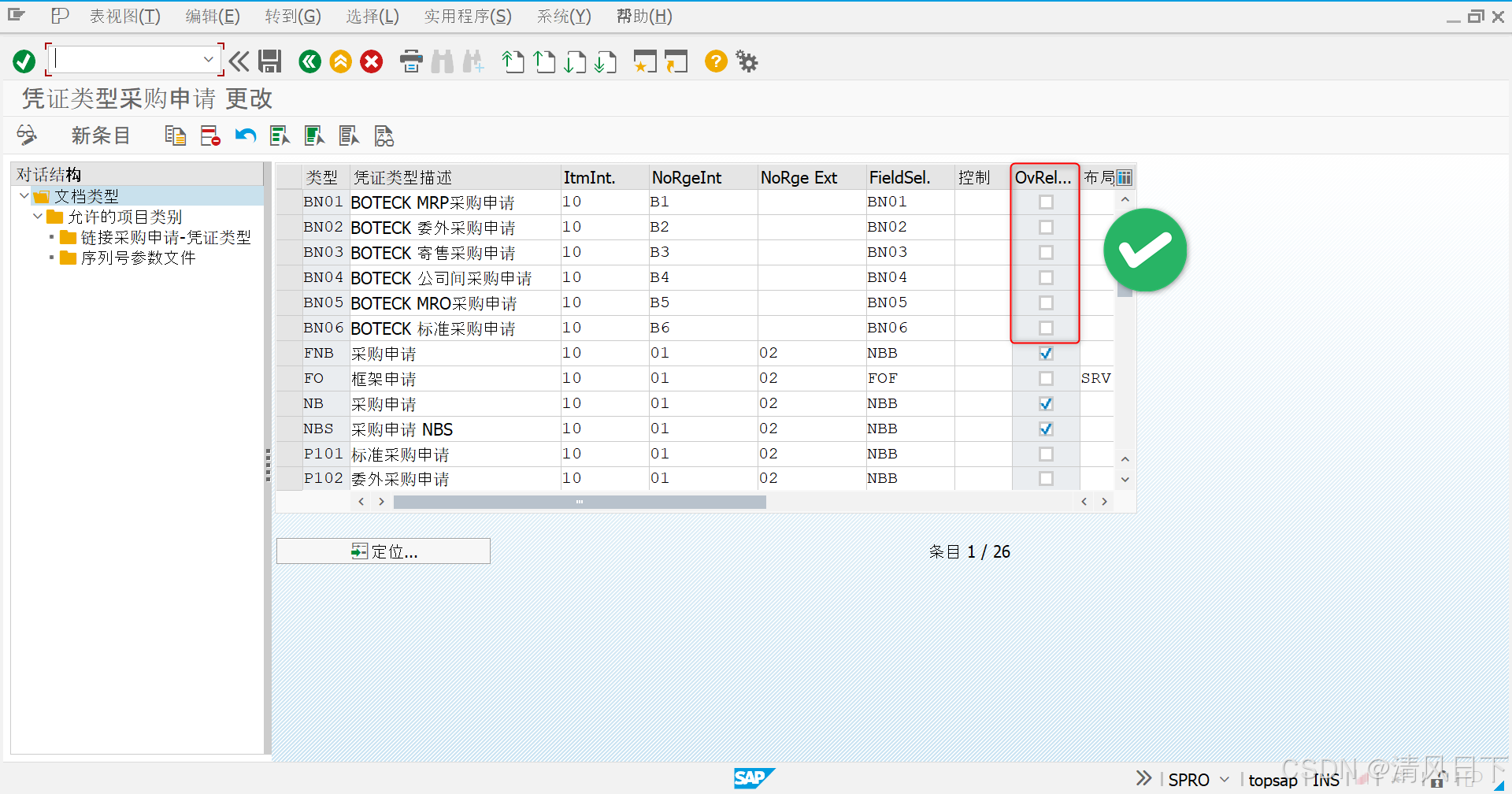This screenshot has height=794, width=1512.
Task: Click the Find binoculars icon
Action: [443, 61]
